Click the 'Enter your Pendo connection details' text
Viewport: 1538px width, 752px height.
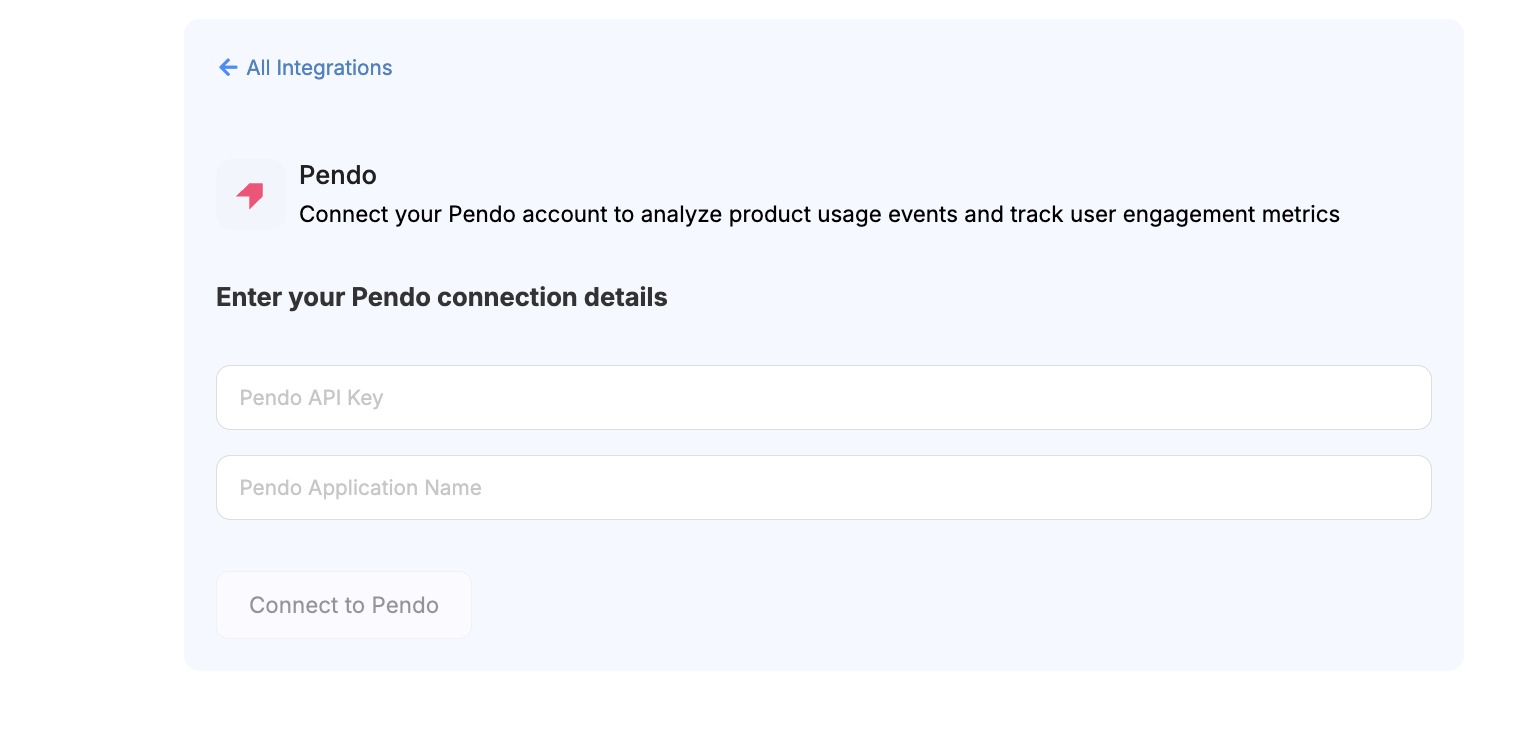(x=441, y=297)
